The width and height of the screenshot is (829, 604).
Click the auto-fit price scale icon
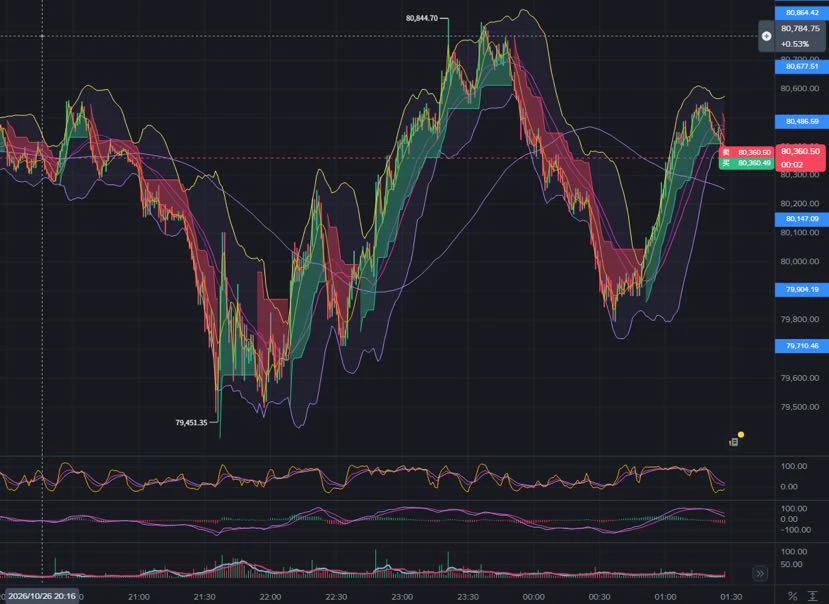[813, 596]
